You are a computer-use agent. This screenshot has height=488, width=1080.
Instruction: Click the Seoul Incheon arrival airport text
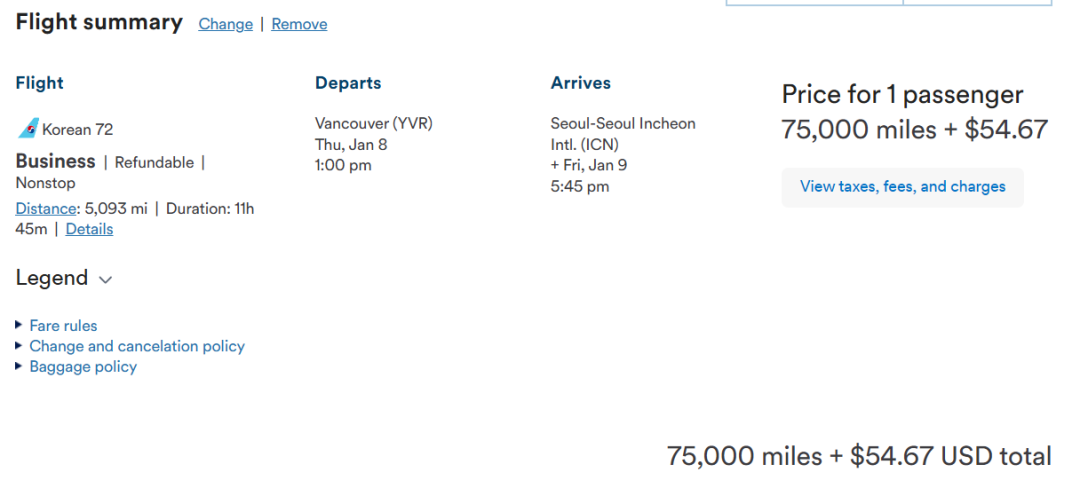coord(622,134)
